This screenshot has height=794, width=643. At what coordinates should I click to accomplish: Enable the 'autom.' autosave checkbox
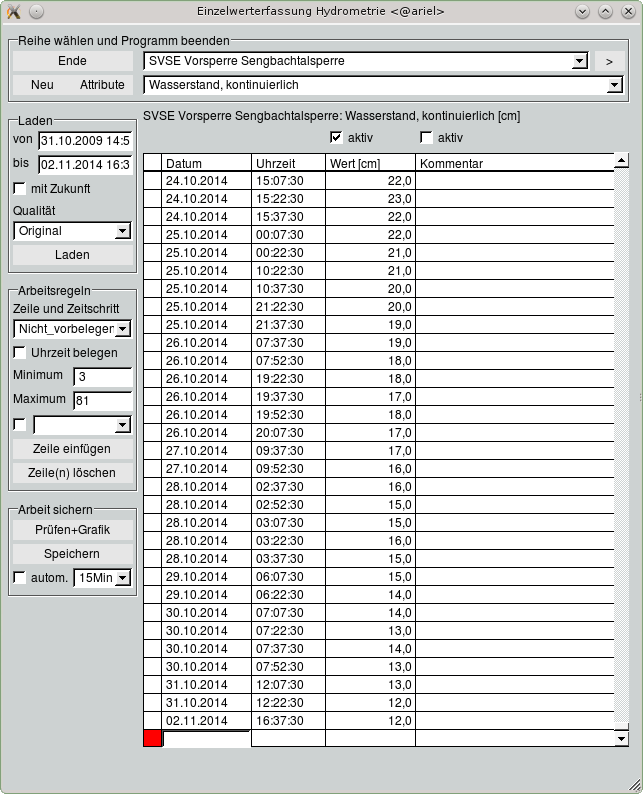(x=19, y=577)
